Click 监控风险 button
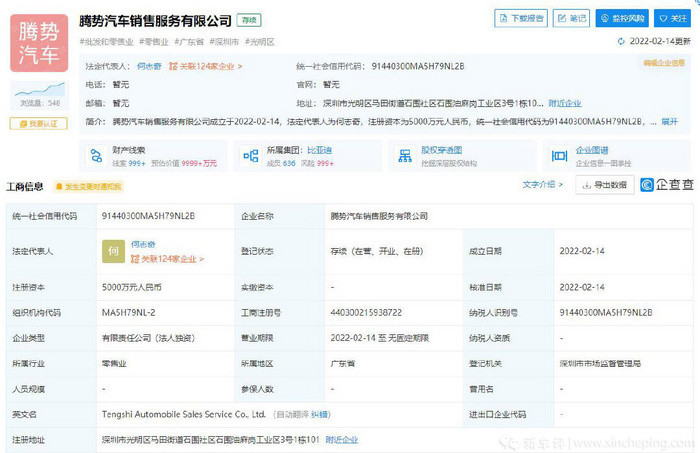 coord(622,18)
